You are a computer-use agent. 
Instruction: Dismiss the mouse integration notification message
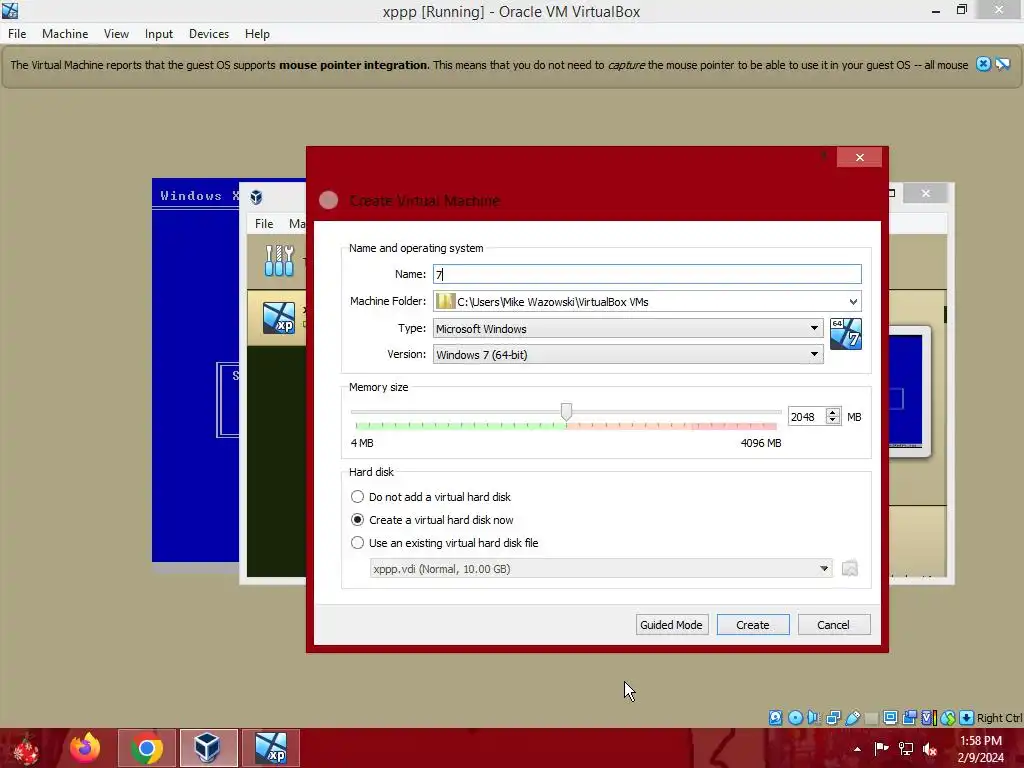(x=983, y=64)
